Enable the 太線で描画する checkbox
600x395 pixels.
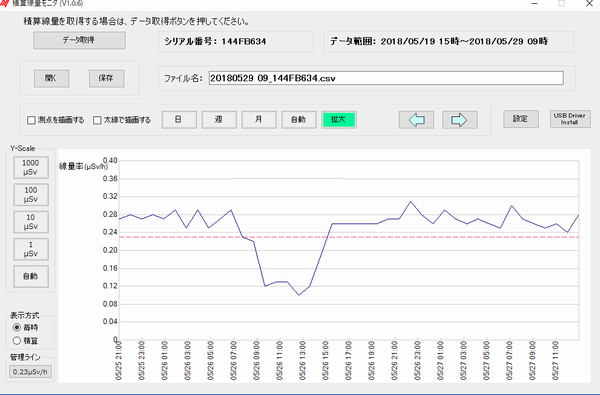point(97,120)
